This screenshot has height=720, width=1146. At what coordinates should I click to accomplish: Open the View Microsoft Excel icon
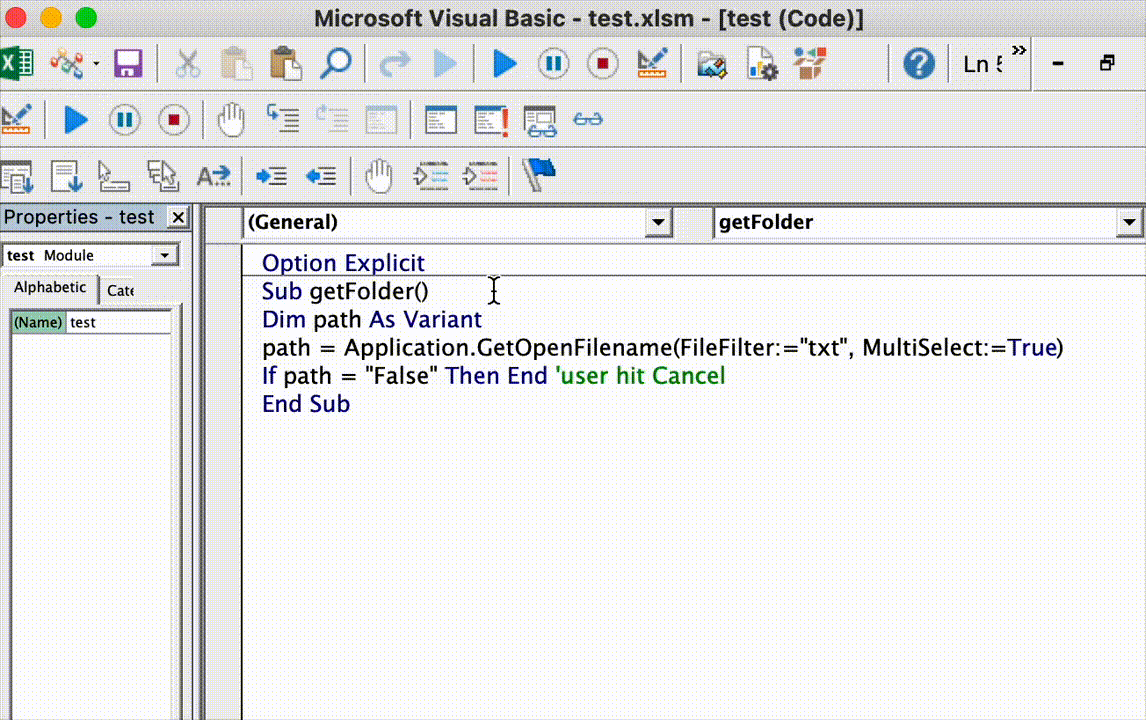tap(16, 63)
